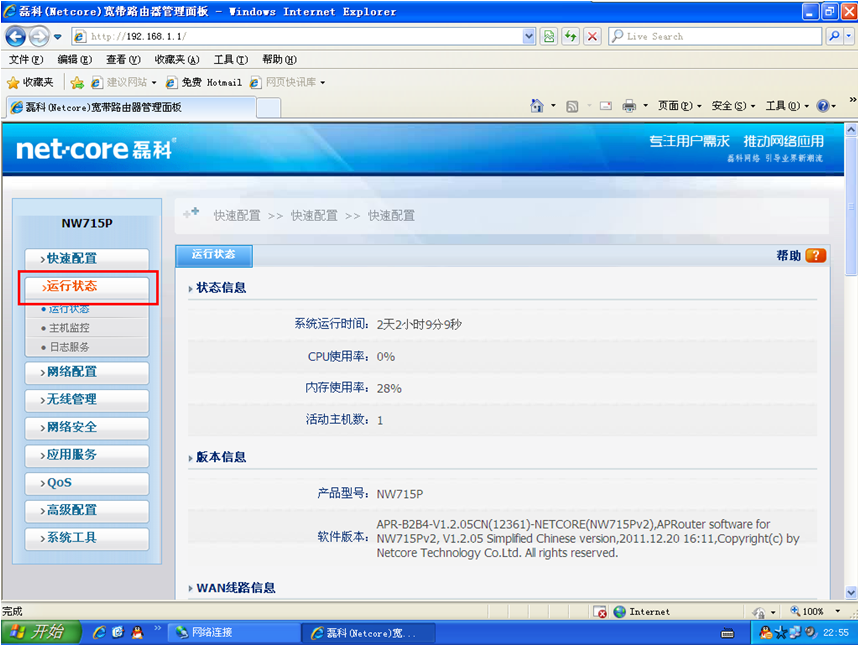Click the net-core 磊科 logo

pos(96,149)
